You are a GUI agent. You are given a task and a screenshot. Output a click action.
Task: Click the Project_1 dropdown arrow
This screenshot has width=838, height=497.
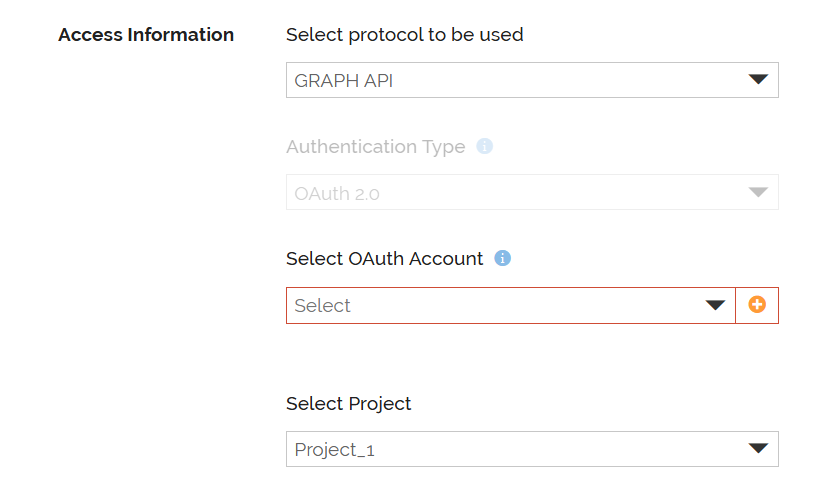758,448
